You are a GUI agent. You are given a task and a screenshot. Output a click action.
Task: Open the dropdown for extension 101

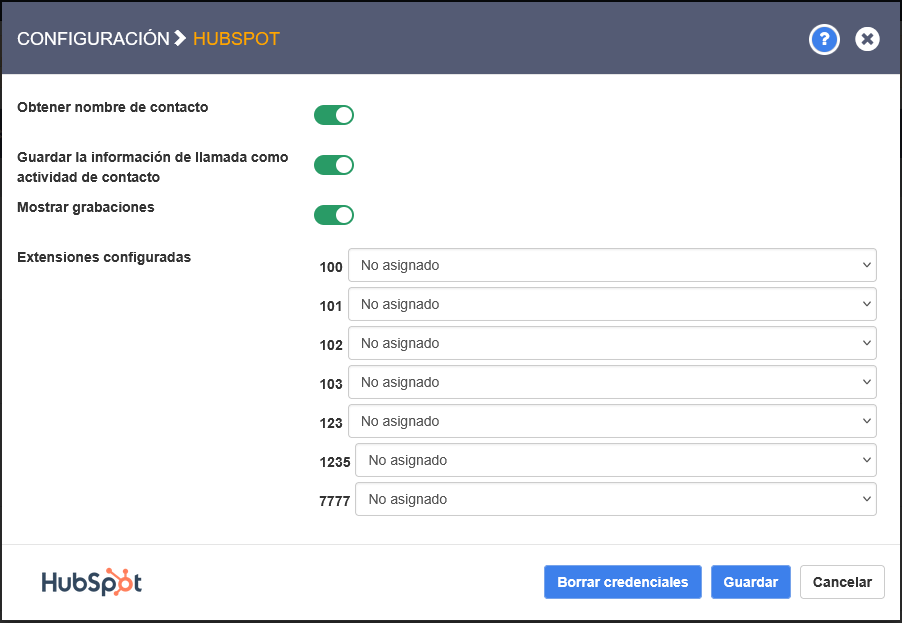[x=612, y=304]
